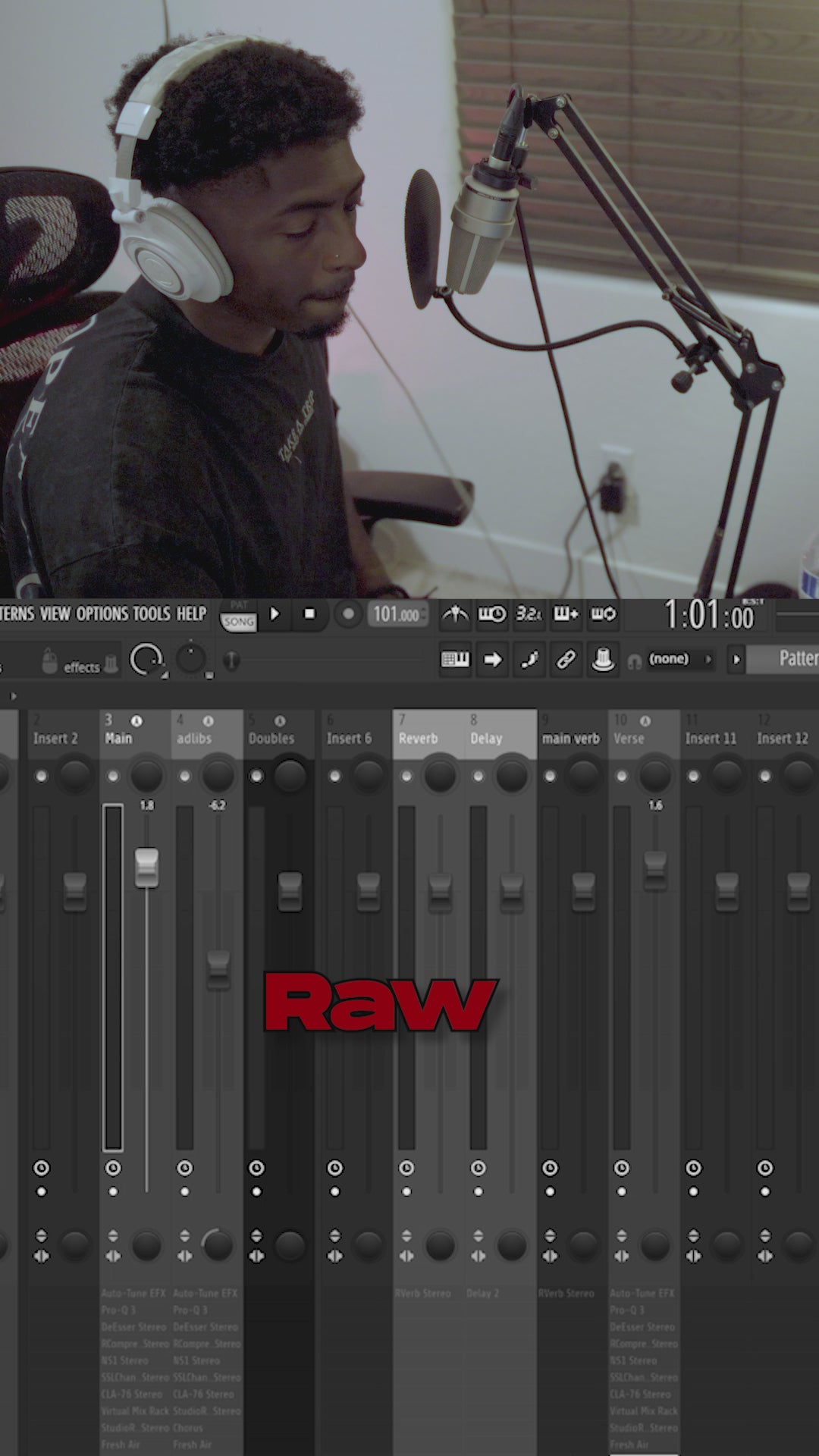Click the countdown before recording icon
Image resolution: width=819 pixels, height=1456 pixels.
point(529,614)
